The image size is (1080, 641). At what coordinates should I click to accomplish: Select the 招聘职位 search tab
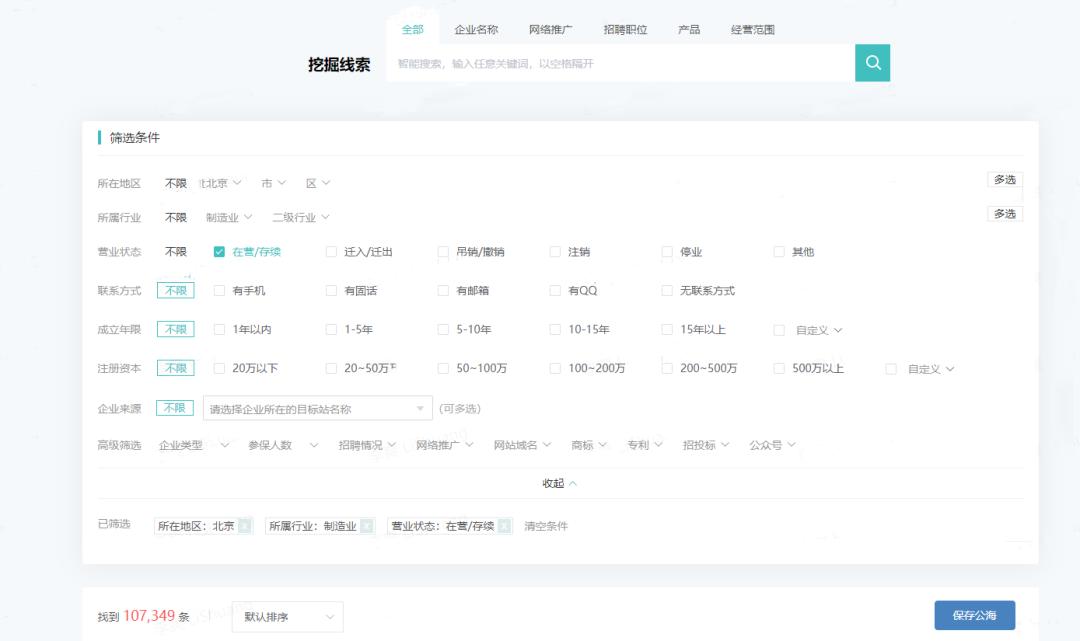(x=625, y=30)
